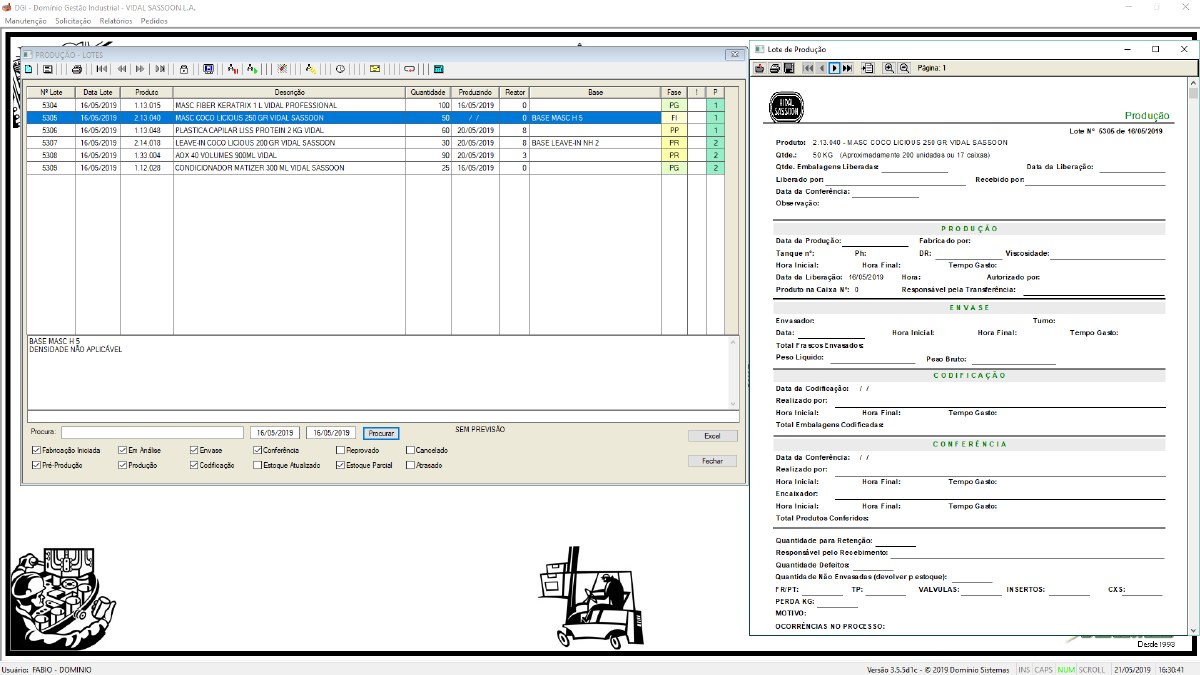Zoom out on the production report

click(x=904, y=68)
